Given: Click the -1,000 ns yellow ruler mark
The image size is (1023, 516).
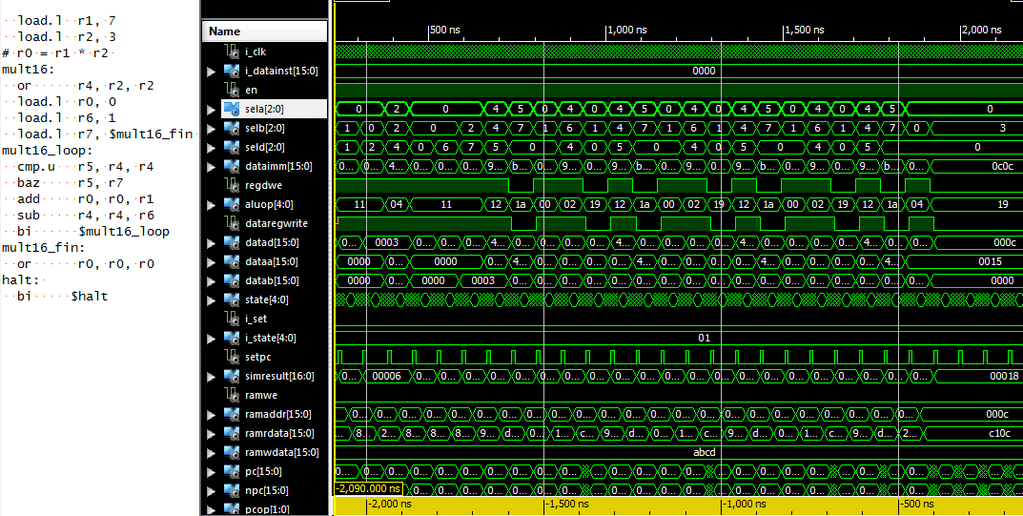Looking at the screenshot, I should pos(744,504).
